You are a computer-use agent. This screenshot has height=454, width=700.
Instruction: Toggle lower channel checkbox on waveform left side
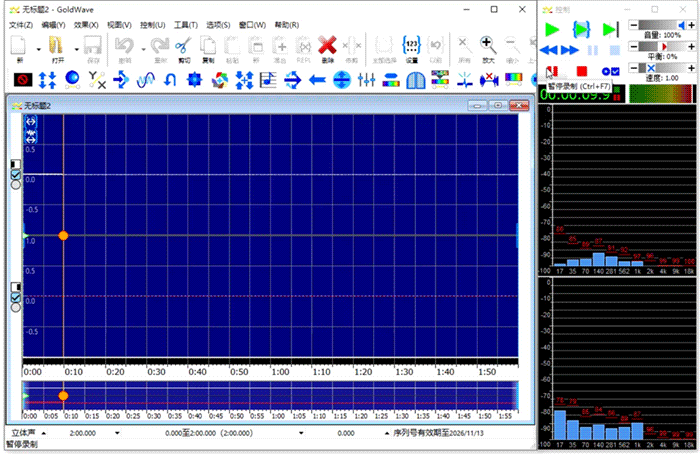[x=16, y=297]
